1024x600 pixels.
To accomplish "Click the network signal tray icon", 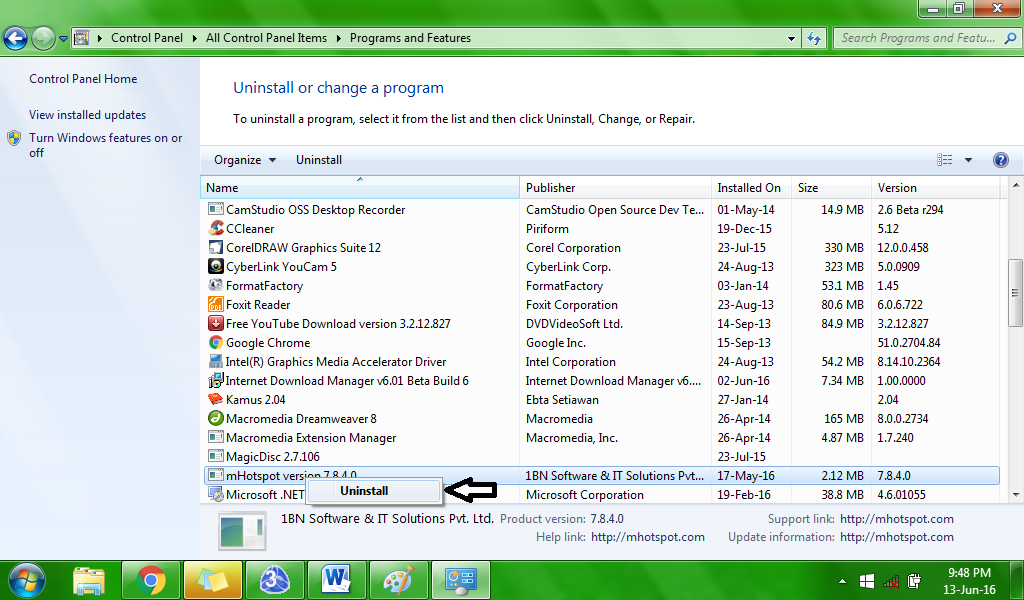I will (891, 581).
